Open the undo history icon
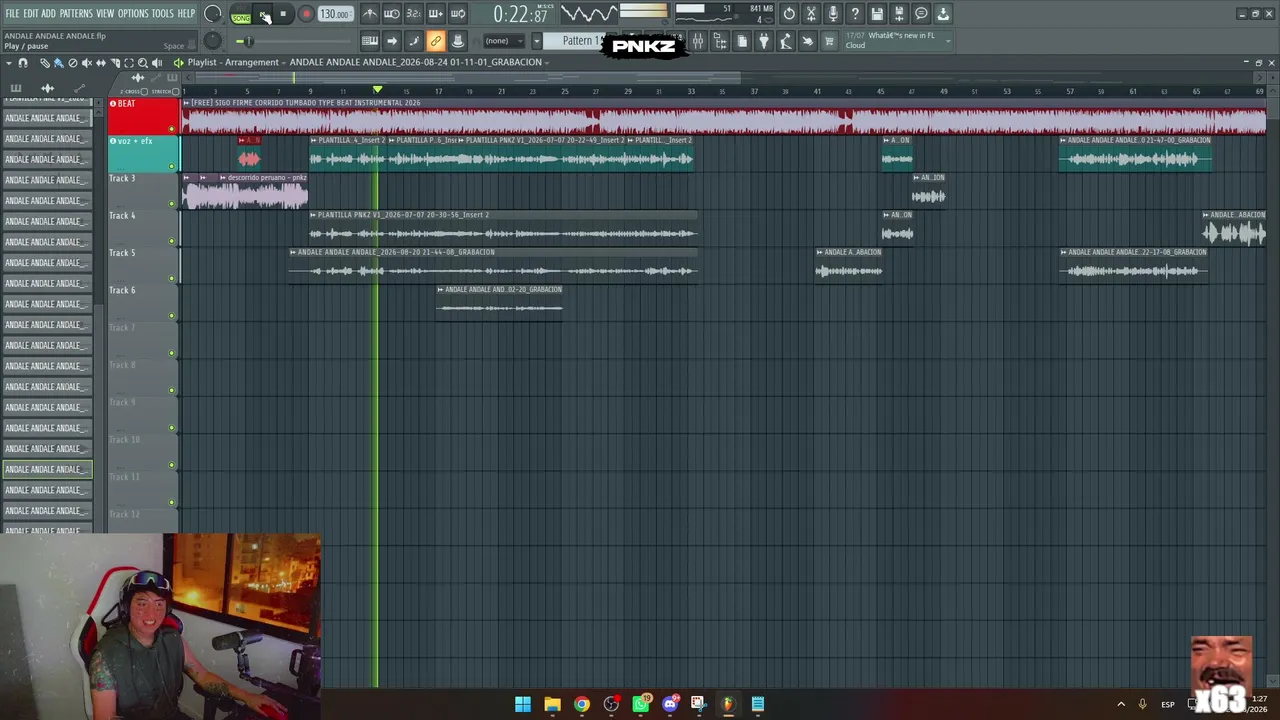Image resolution: width=1280 pixels, height=720 pixels. pyautogui.click(x=789, y=14)
